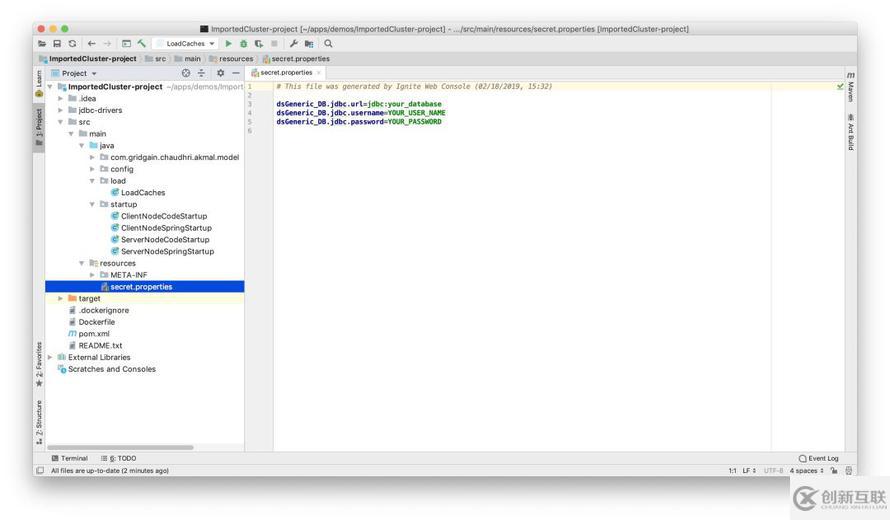Screen dimensions: 890x520
Task: Click the scroll-from-source target icon
Action: (186, 73)
